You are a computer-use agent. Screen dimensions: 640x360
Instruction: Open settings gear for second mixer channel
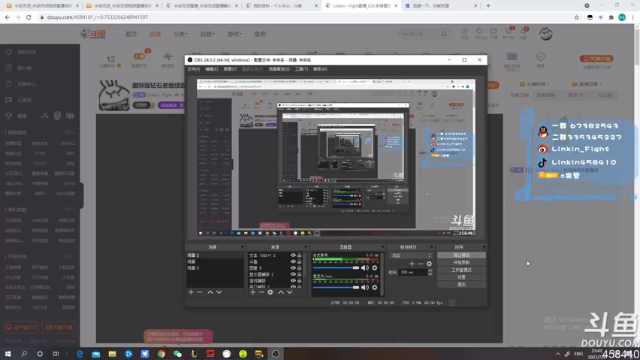(x=375, y=287)
